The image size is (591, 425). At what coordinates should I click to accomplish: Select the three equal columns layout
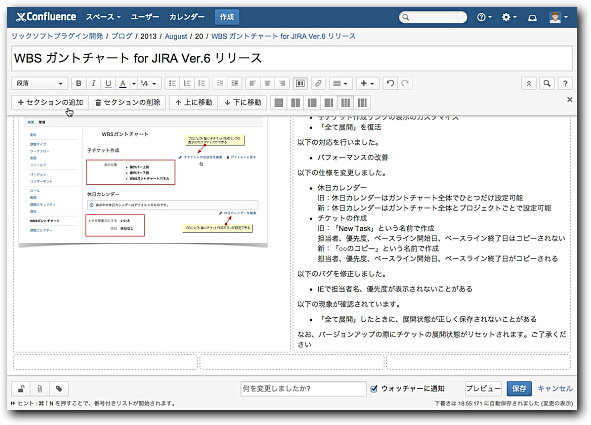tap(345, 102)
